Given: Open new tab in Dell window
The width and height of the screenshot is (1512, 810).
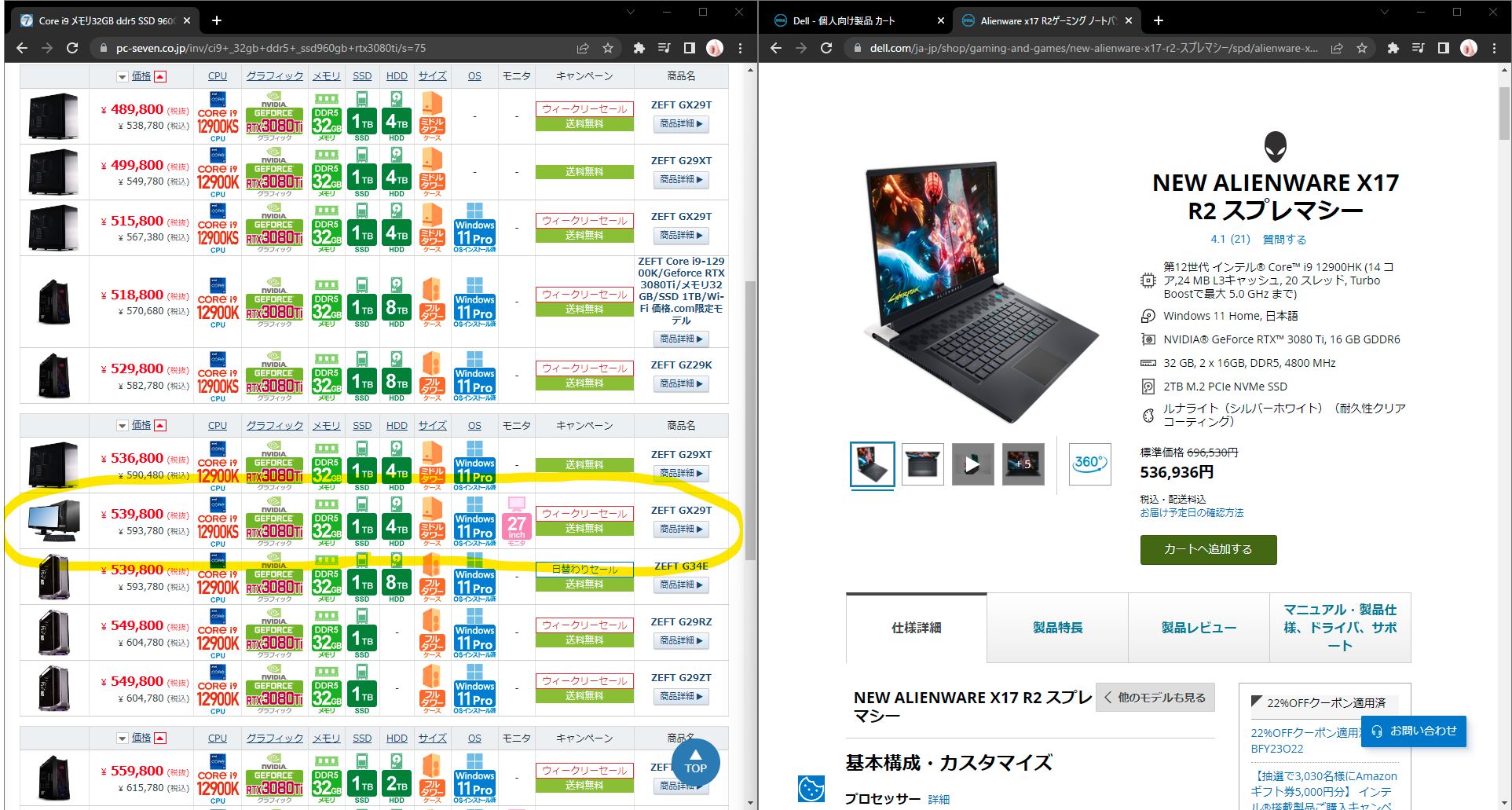Looking at the screenshot, I should pos(1159,20).
